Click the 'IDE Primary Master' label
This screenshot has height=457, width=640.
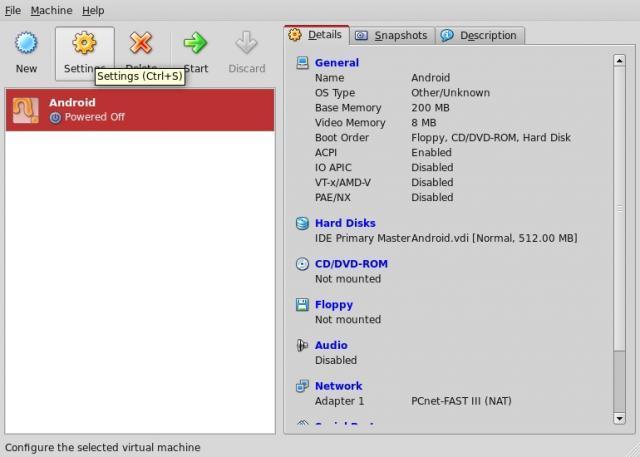(x=362, y=238)
